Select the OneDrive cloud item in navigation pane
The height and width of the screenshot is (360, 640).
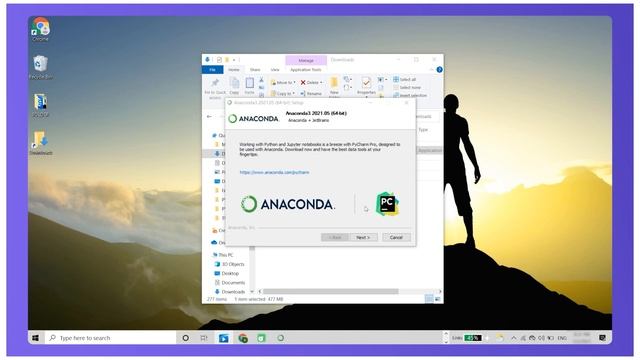(x=218, y=242)
